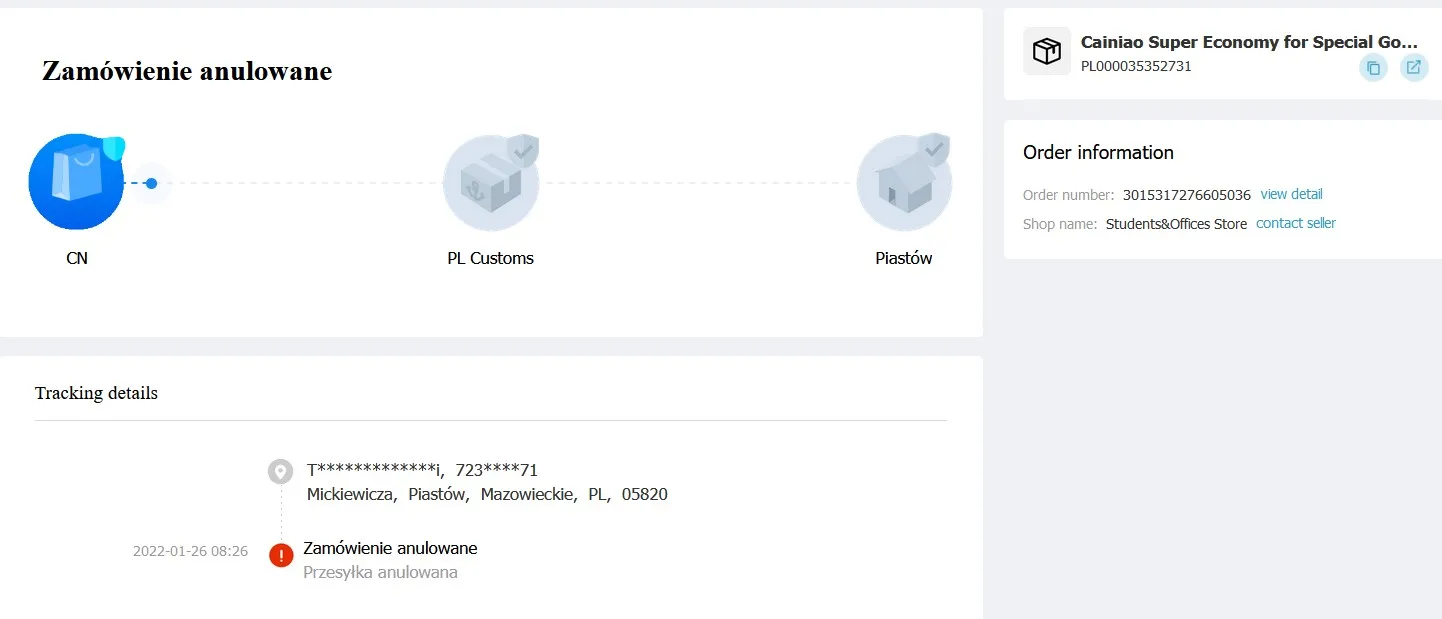Click the contact seller link
Image resolution: width=1442 pixels, height=619 pixels.
click(x=1295, y=223)
